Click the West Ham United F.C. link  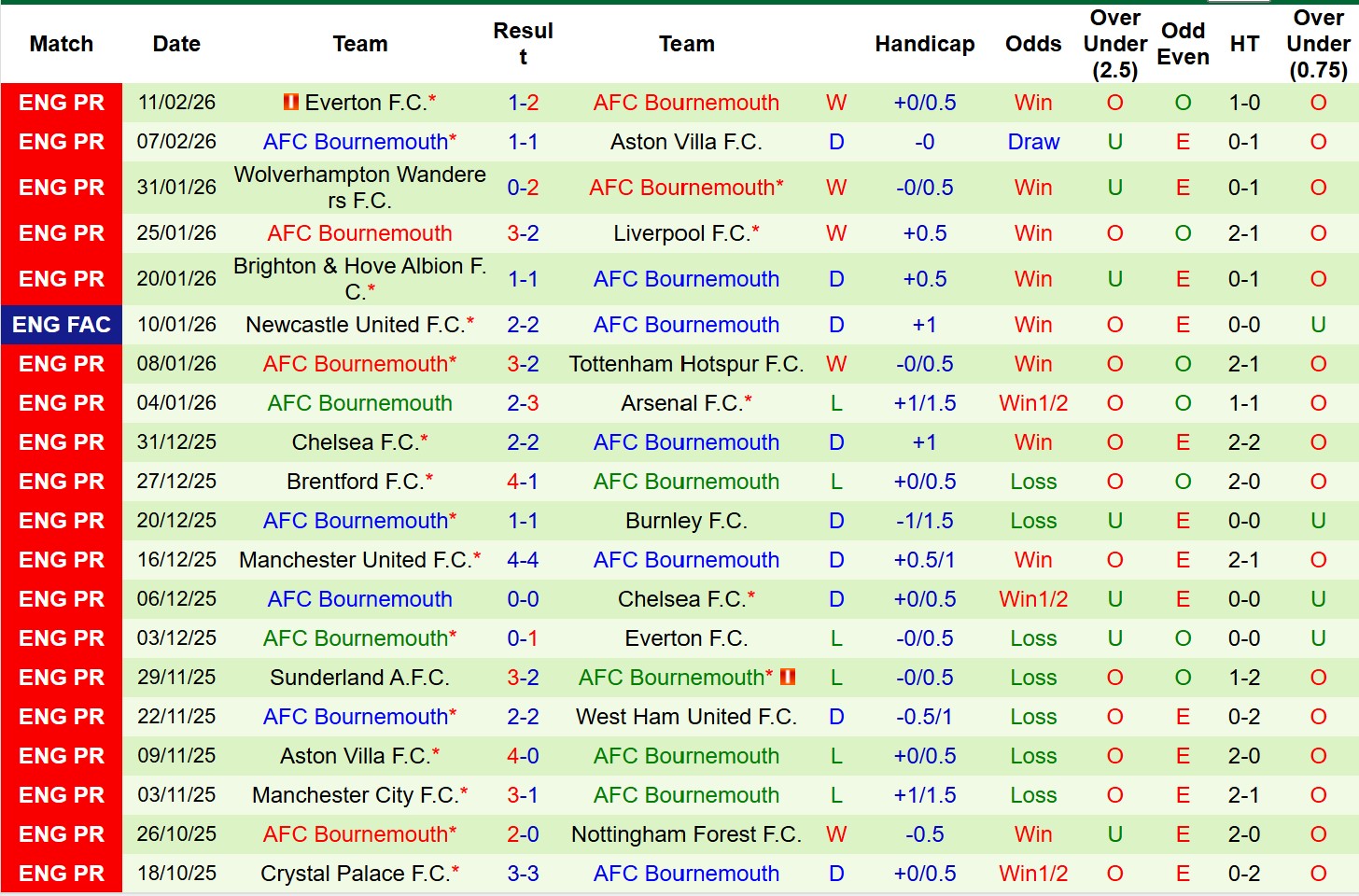[x=686, y=717]
